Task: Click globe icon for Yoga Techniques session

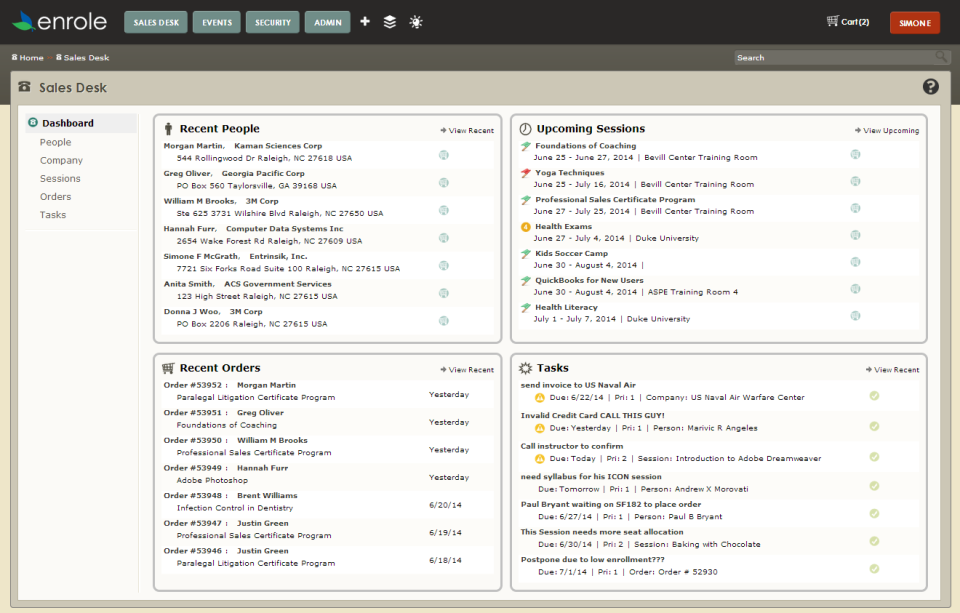Action: 855,181
